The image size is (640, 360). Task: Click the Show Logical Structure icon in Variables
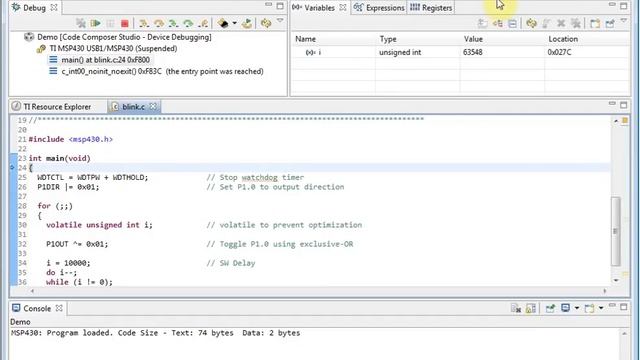click(498, 23)
